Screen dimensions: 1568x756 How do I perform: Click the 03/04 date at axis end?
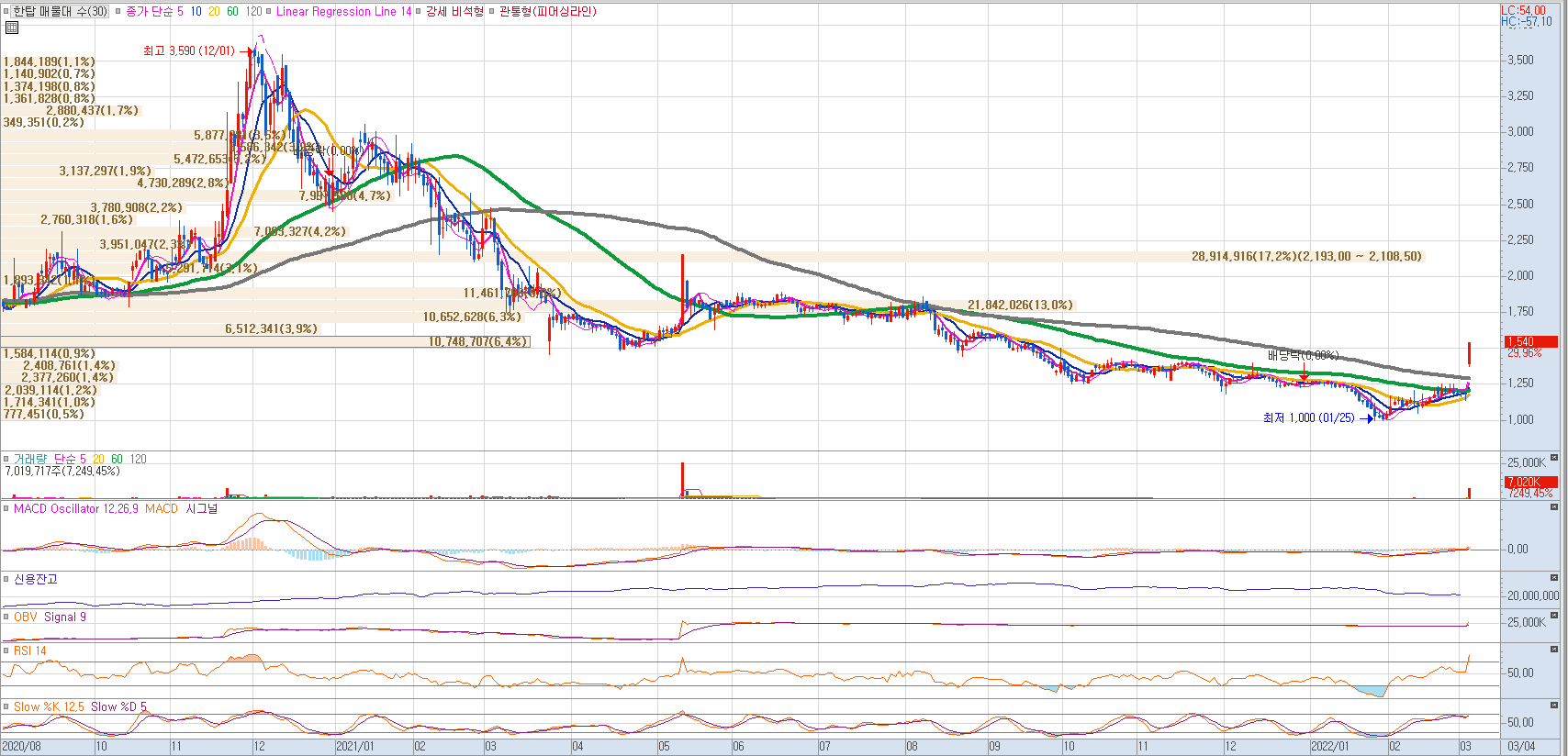pos(1521,746)
